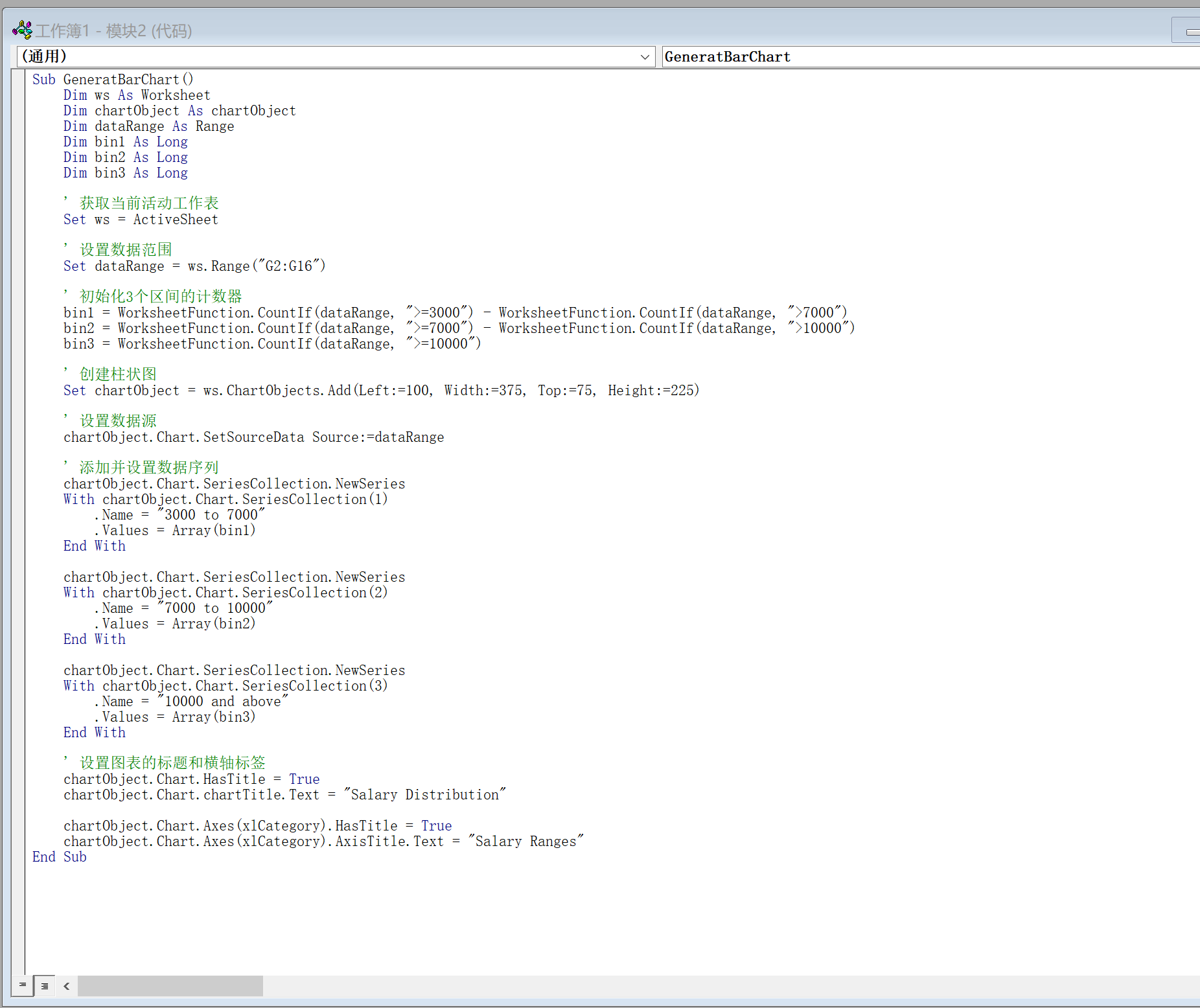This screenshot has width=1200, height=1008.
Task: Click the VBA module icon in title bar
Action: [22, 30]
